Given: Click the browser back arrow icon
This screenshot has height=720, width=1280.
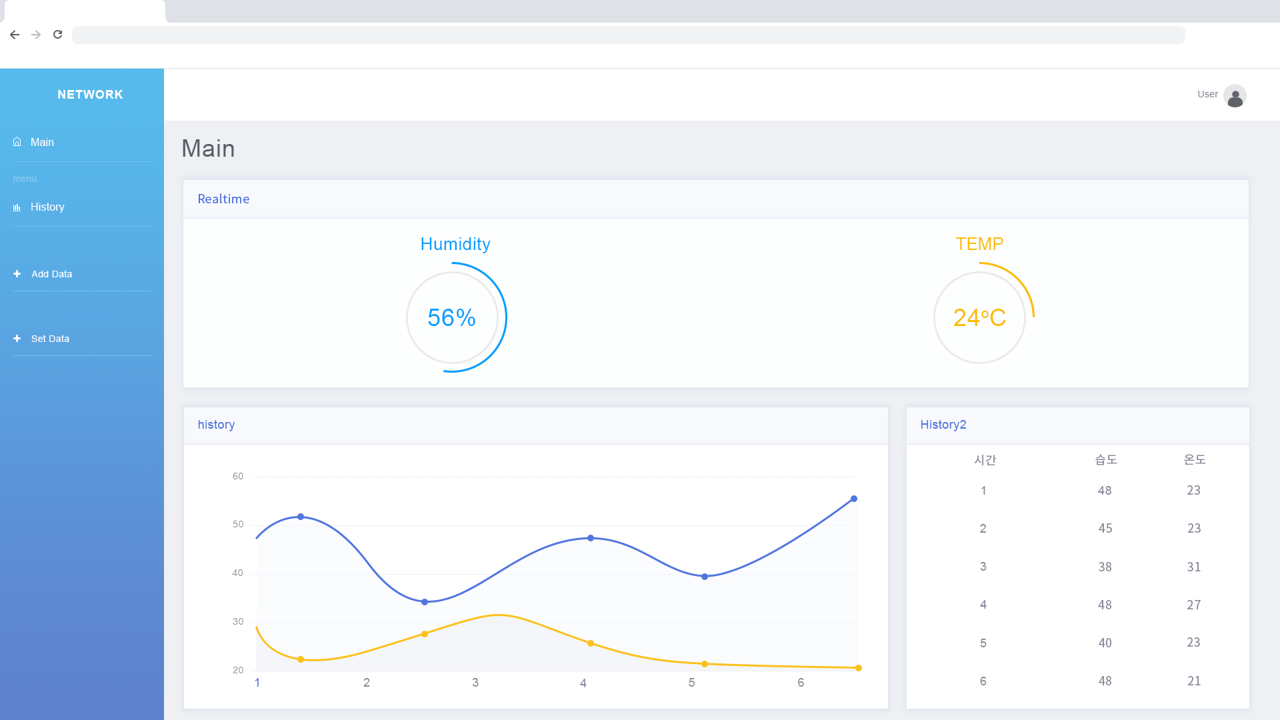Looking at the screenshot, I should click(14, 34).
